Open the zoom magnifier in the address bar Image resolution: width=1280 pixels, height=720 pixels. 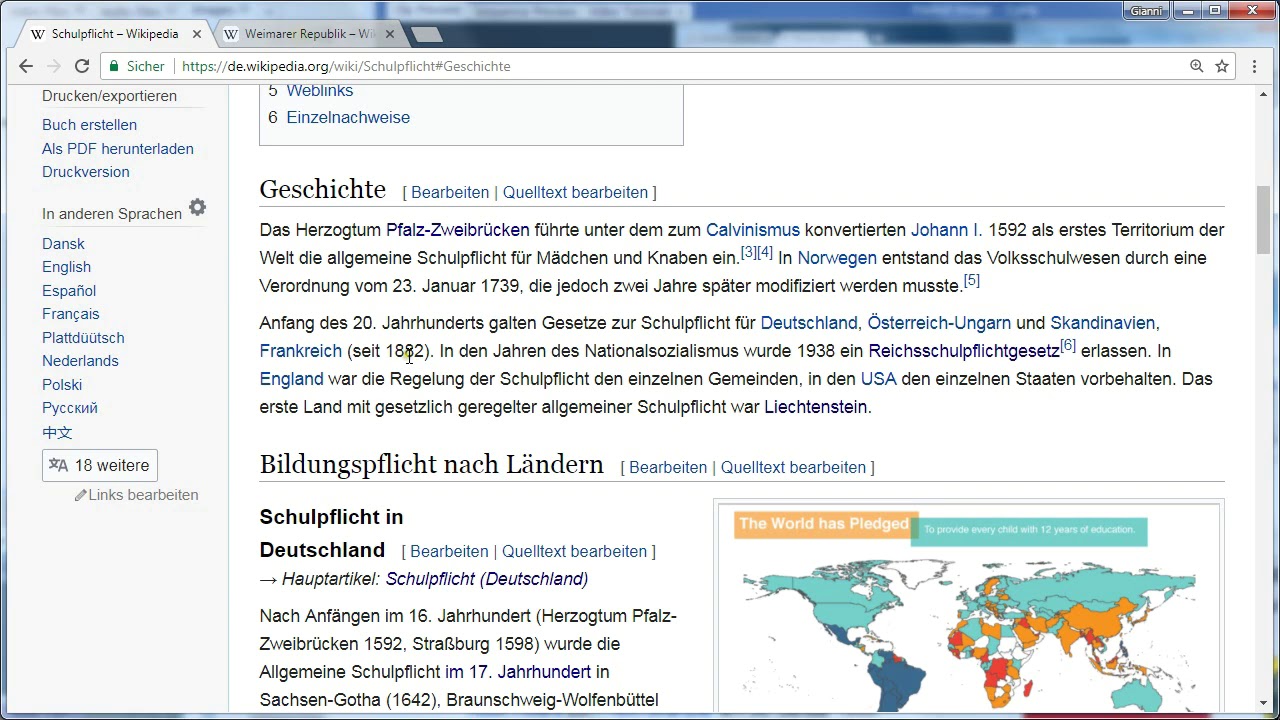click(1196, 66)
